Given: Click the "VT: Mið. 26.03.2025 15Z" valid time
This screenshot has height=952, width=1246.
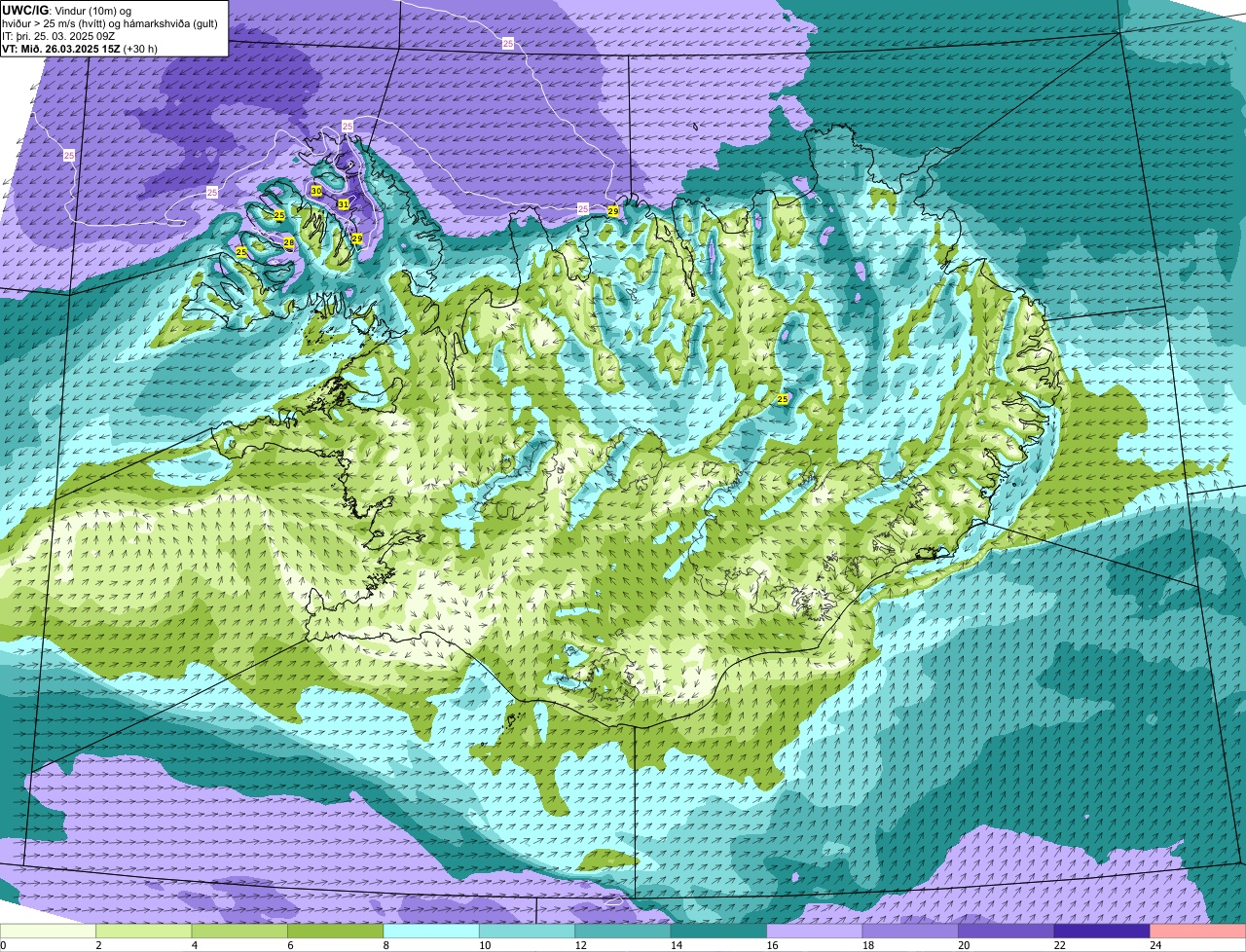Looking at the screenshot, I should [60, 48].
